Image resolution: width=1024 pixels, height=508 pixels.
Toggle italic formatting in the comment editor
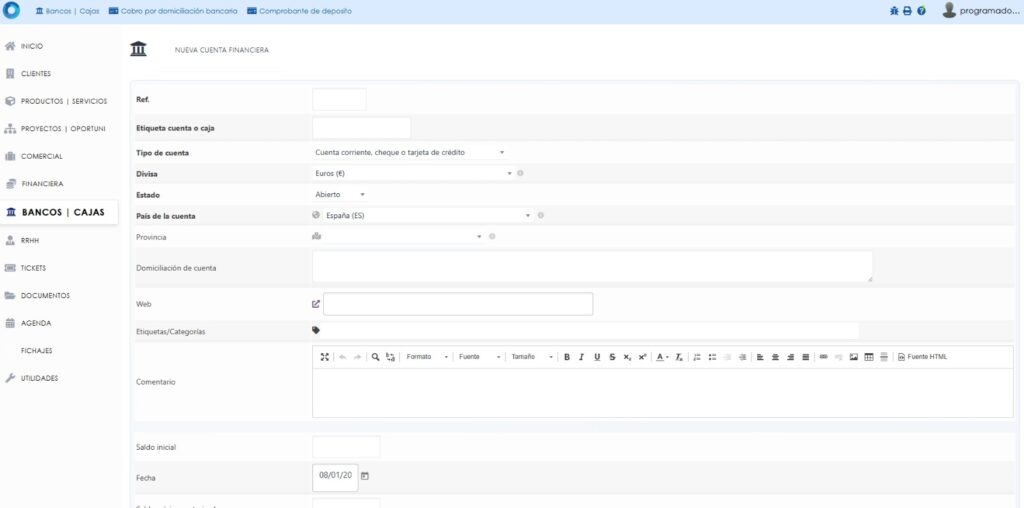click(581, 357)
